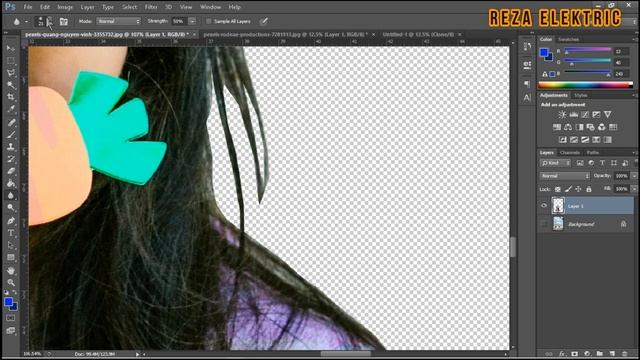The image size is (640, 360).
Task: Click the color spectrum ramp
Action: [x=585, y=85]
